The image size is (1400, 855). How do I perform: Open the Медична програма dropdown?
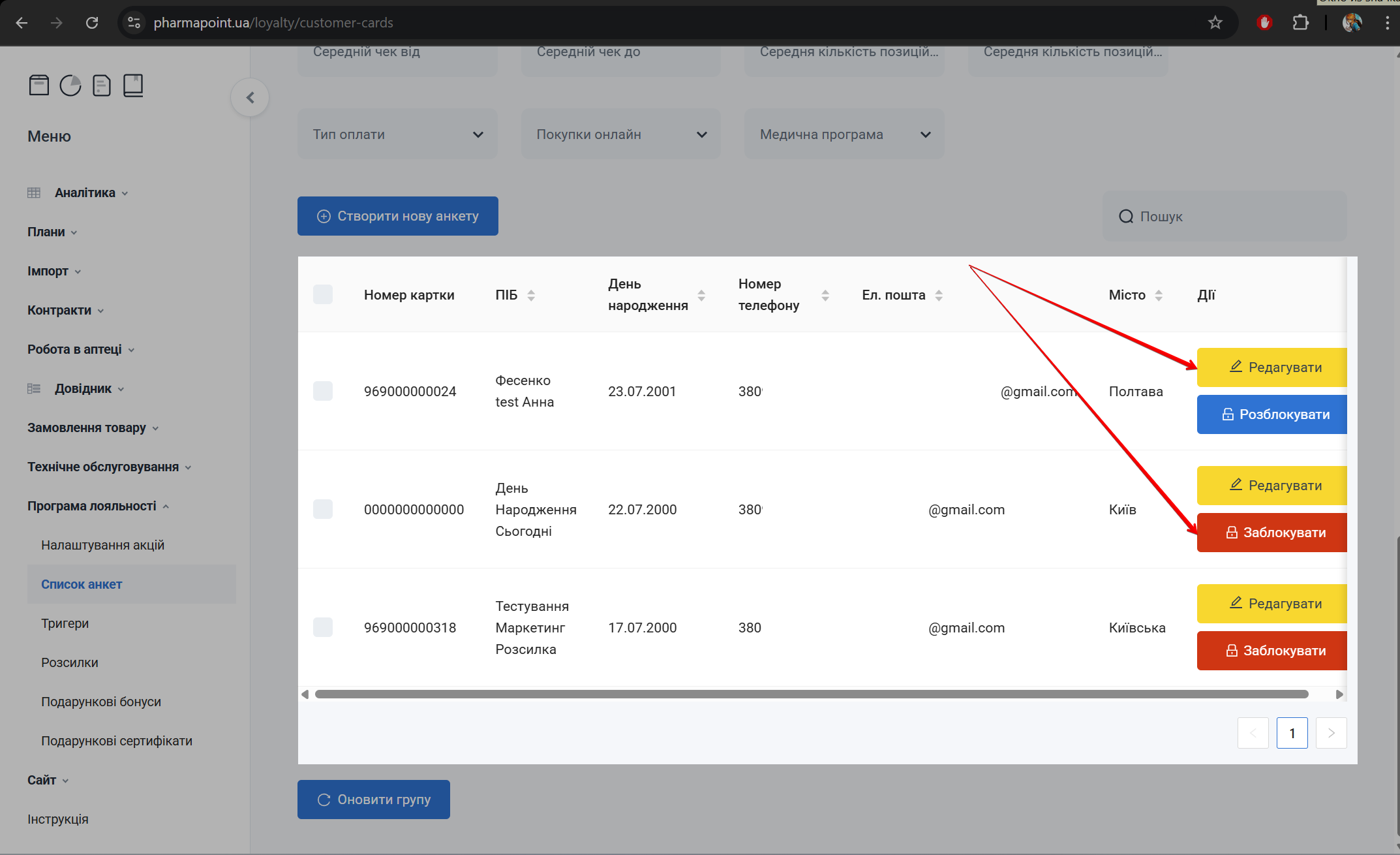(844, 134)
